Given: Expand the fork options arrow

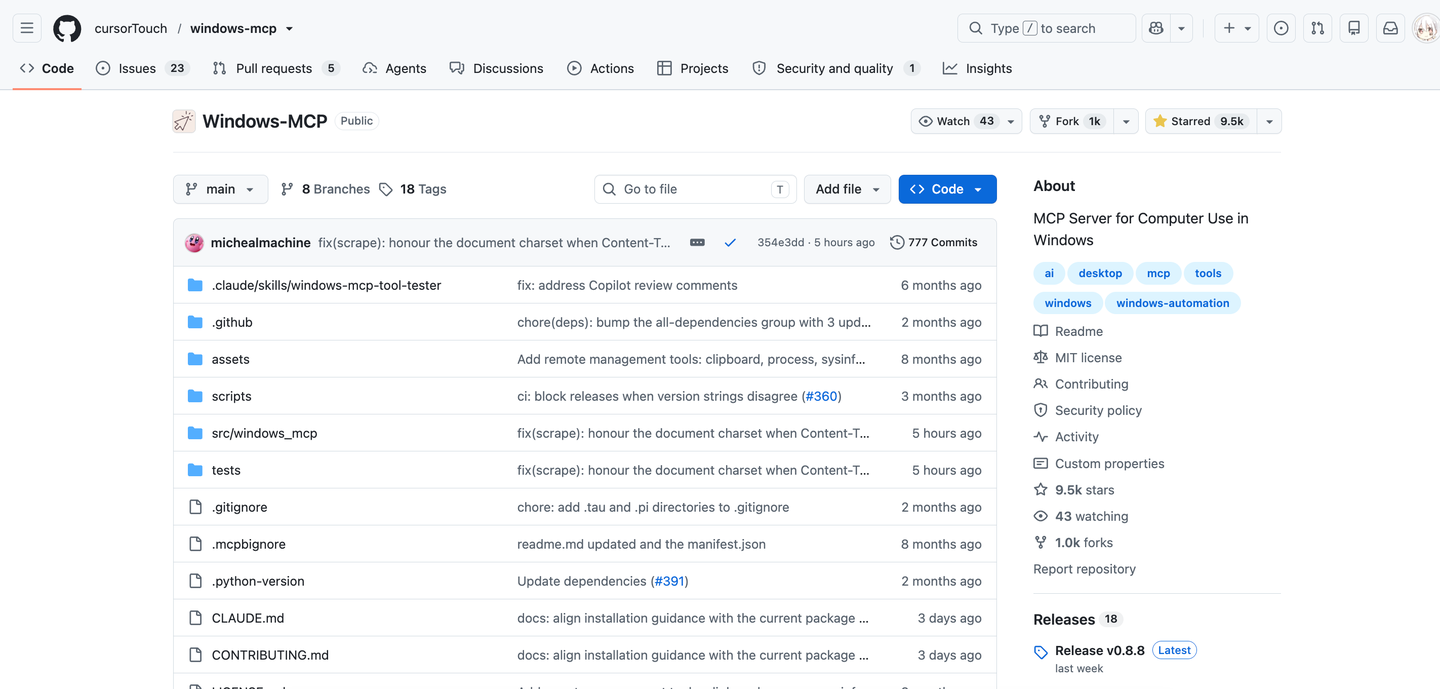Looking at the screenshot, I should point(1126,121).
